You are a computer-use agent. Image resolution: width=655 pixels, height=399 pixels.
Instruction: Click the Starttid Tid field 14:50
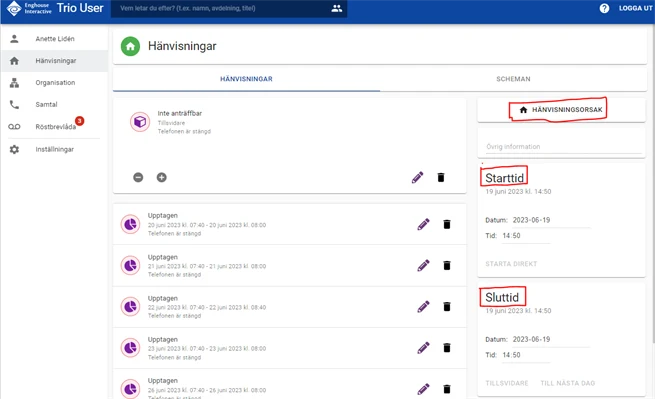[x=526, y=236]
